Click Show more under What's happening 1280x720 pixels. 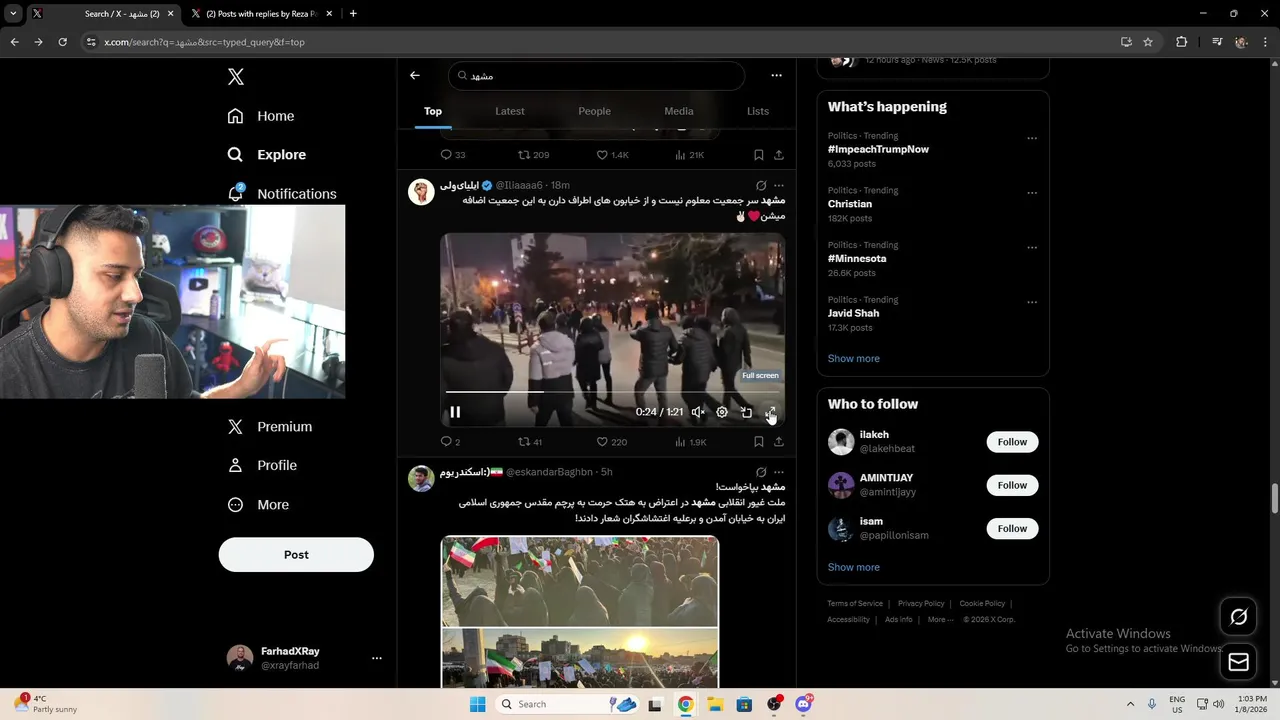pos(854,358)
